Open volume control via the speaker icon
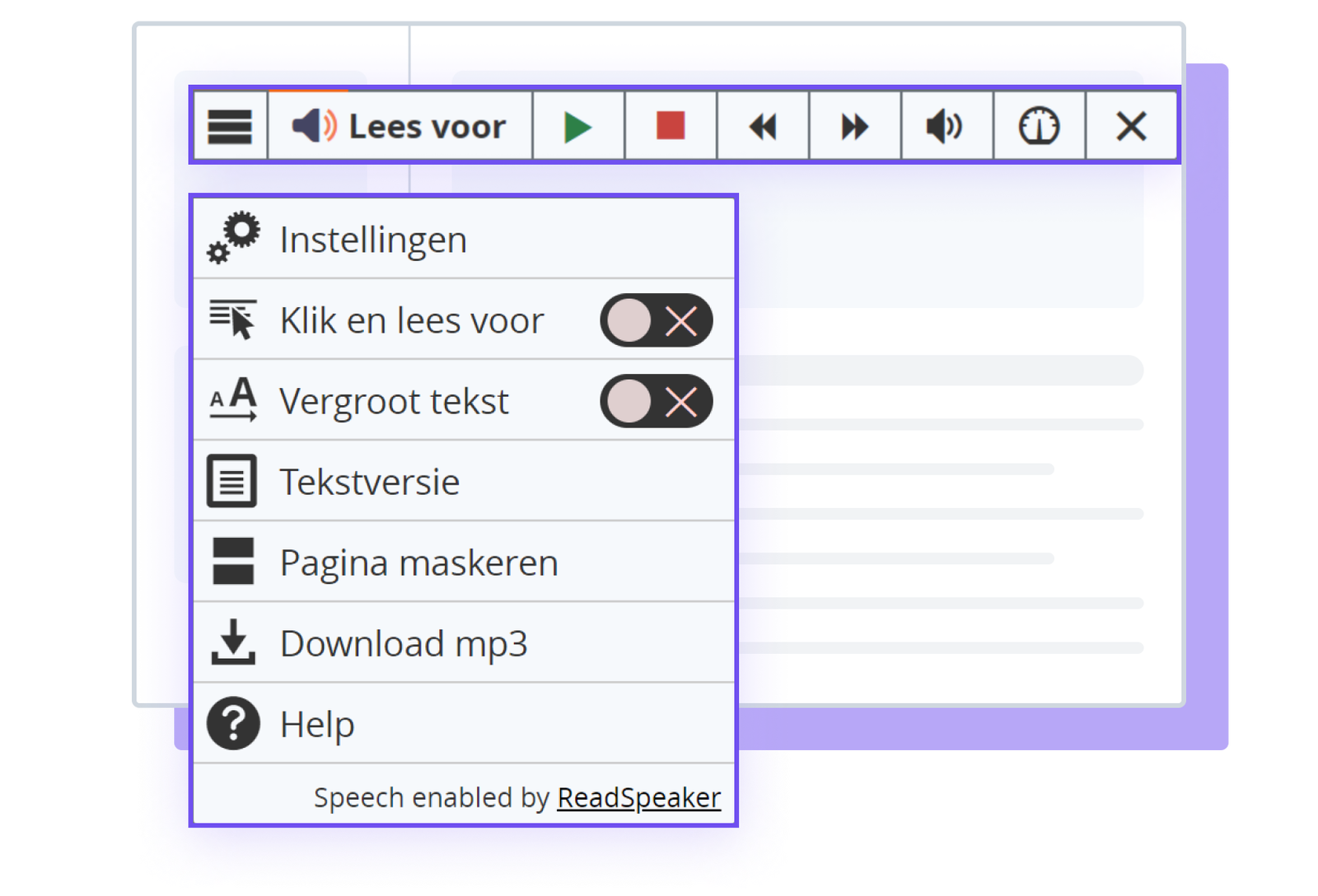The width and height of the screenshot is (1318, 896). [x=946, y=126]
